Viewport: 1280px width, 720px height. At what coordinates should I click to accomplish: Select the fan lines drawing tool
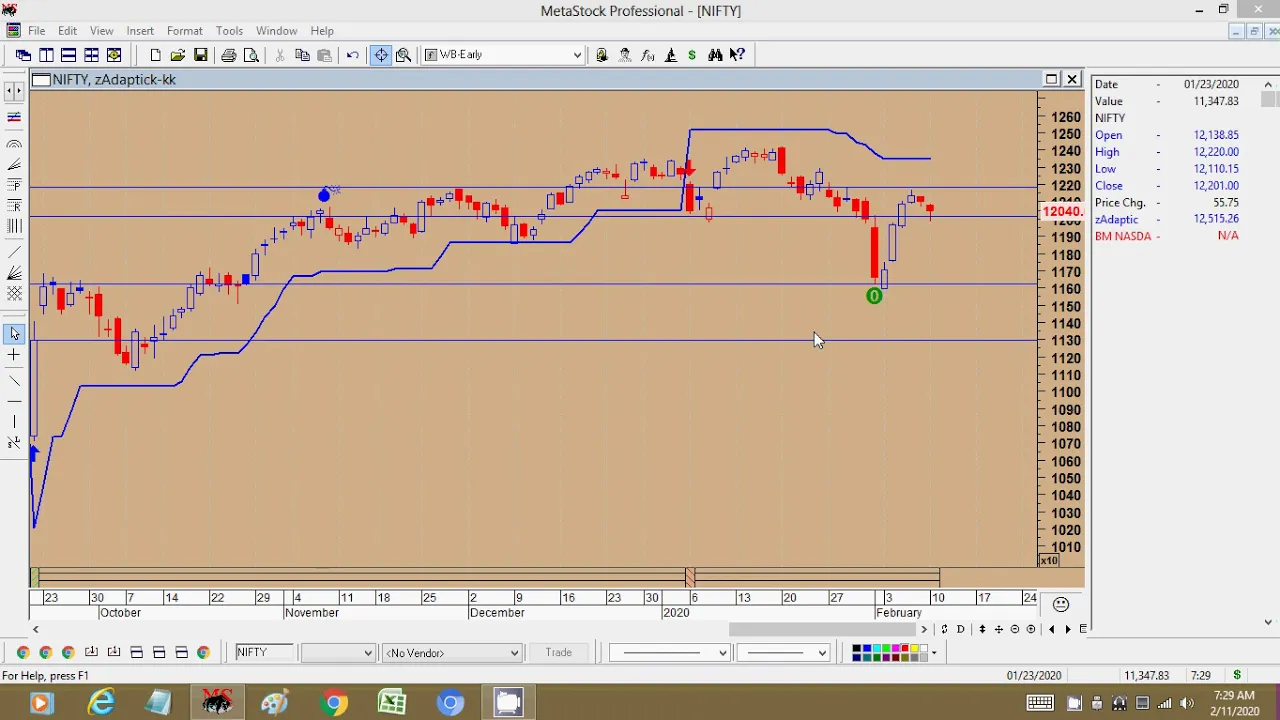coord(14,165)
